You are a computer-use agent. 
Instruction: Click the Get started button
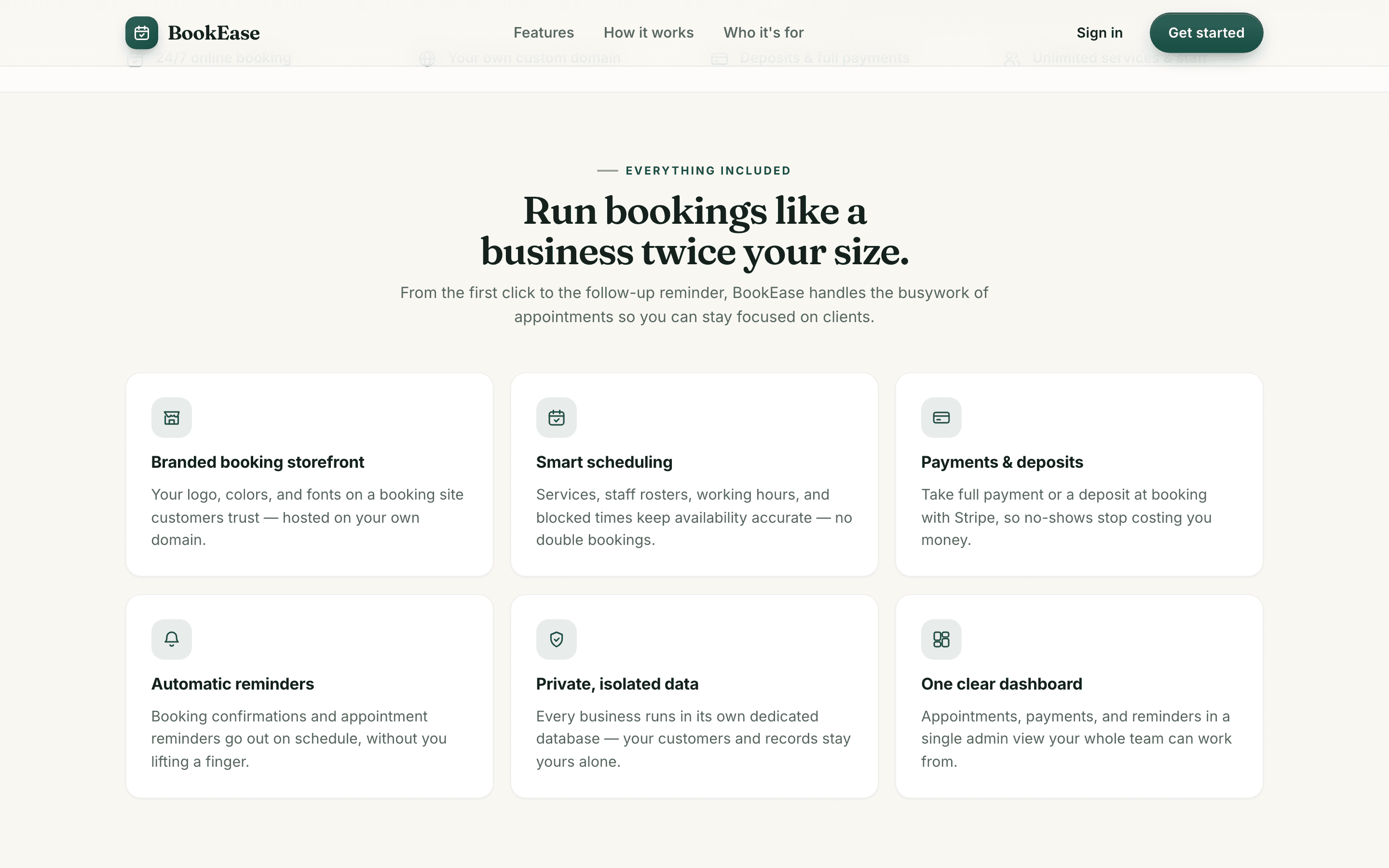(x=1206, y=33)
